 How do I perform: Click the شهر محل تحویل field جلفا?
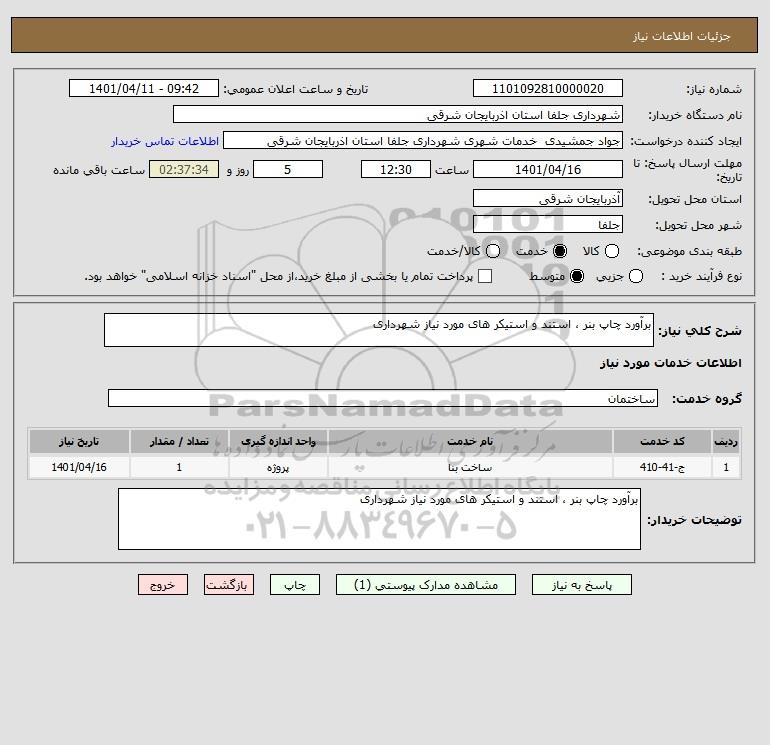548,224
